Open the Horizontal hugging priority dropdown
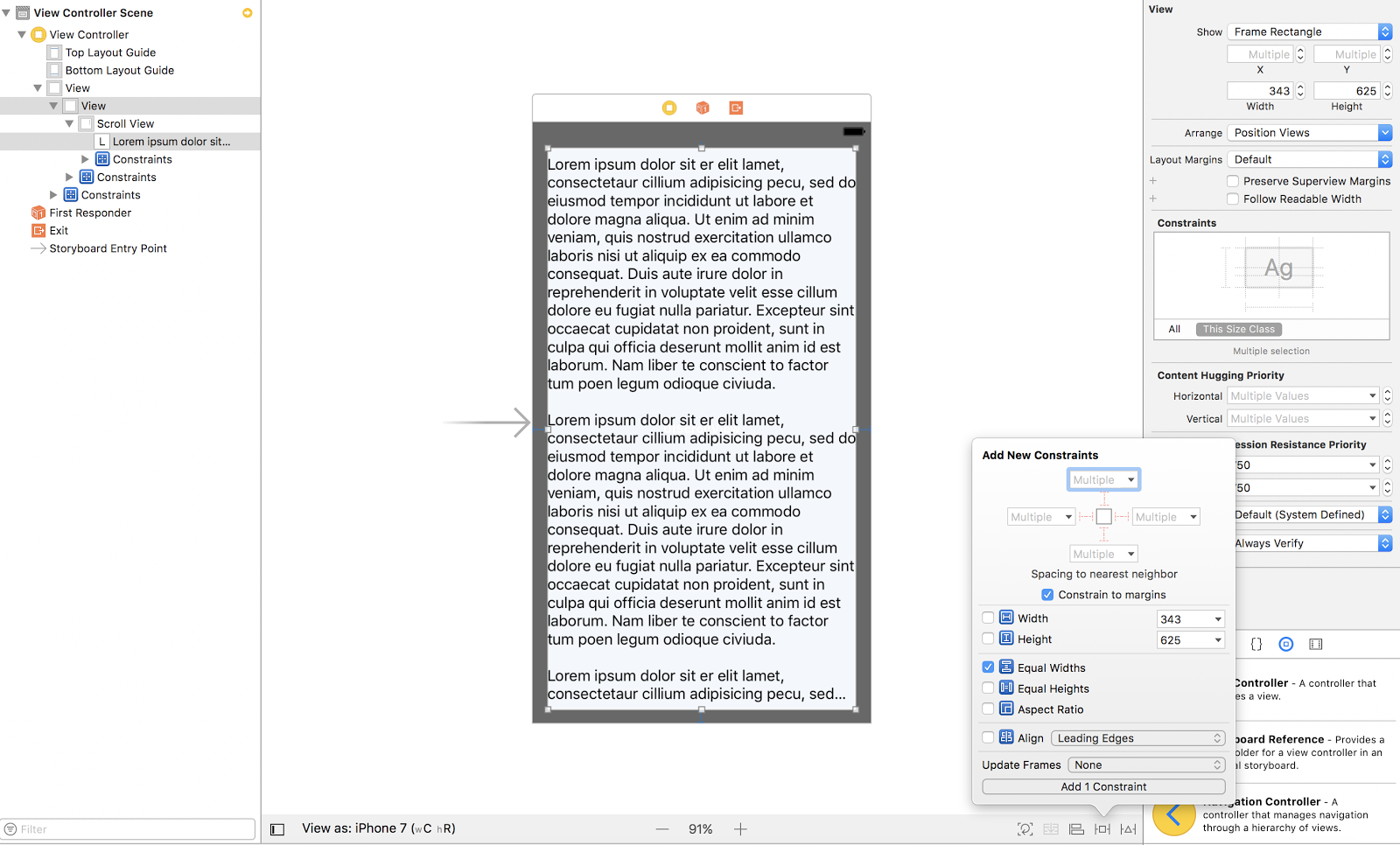 1303,396
